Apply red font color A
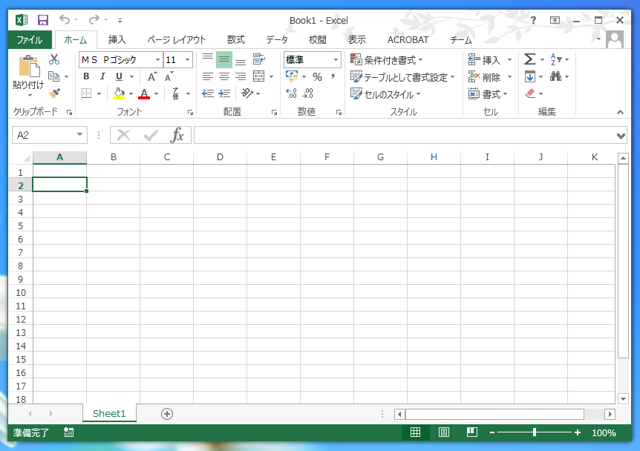Viewport: 640px width, 451px height. (144, 93)
